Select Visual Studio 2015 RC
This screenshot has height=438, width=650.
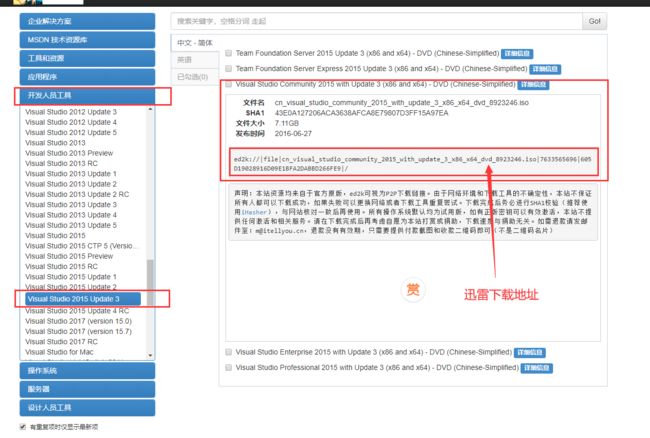pyautogui.click(x=61, y=266)
